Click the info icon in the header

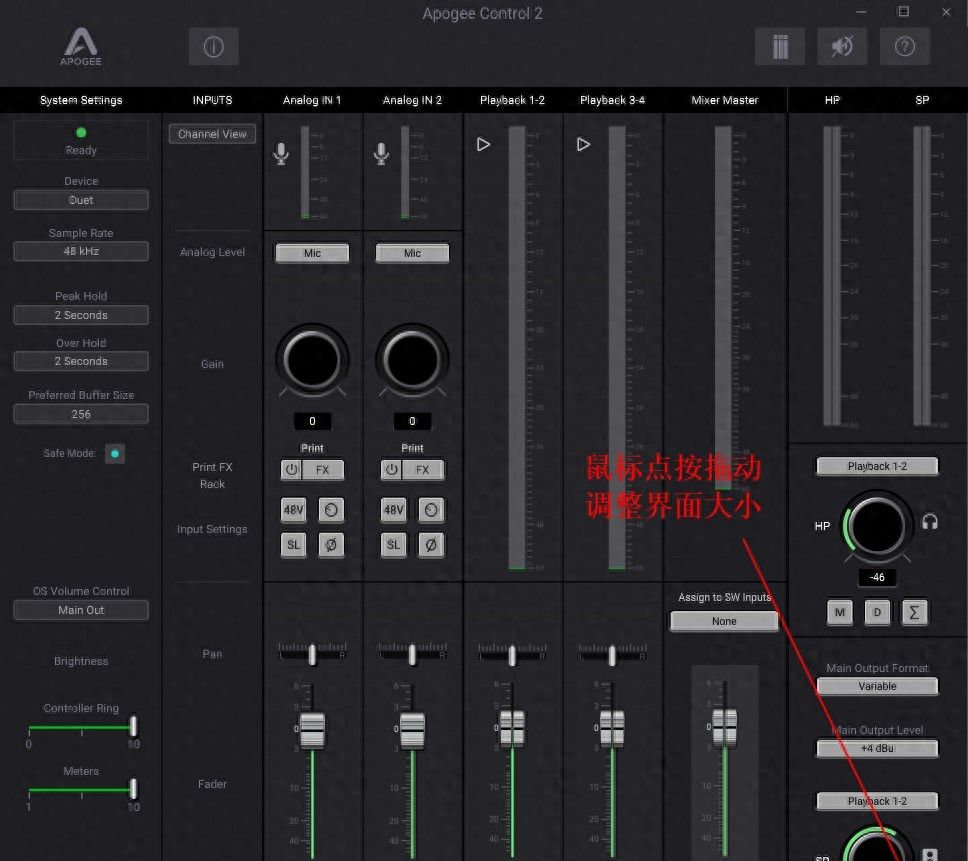pos(213,46)
